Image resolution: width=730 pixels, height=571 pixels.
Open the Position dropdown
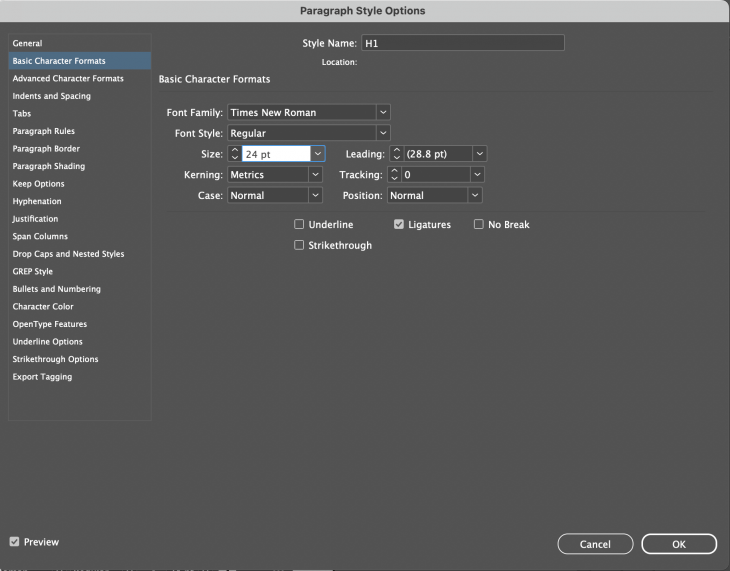pos(477,196)
